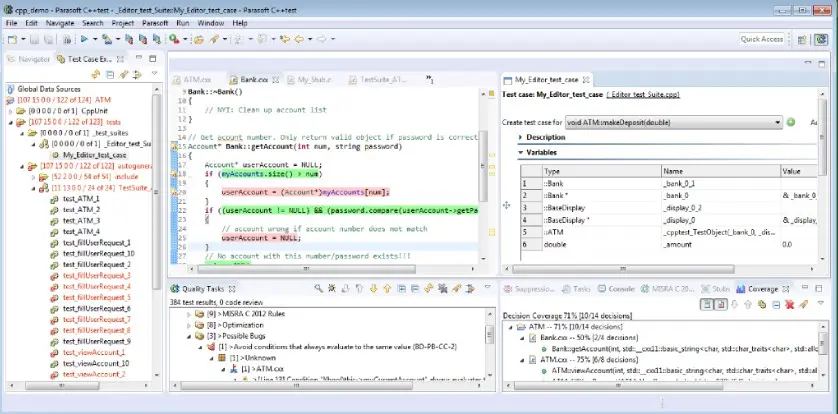
Task: Click the Bank.cxx -- 50% coverage entry
Action: tap(588, 338)
